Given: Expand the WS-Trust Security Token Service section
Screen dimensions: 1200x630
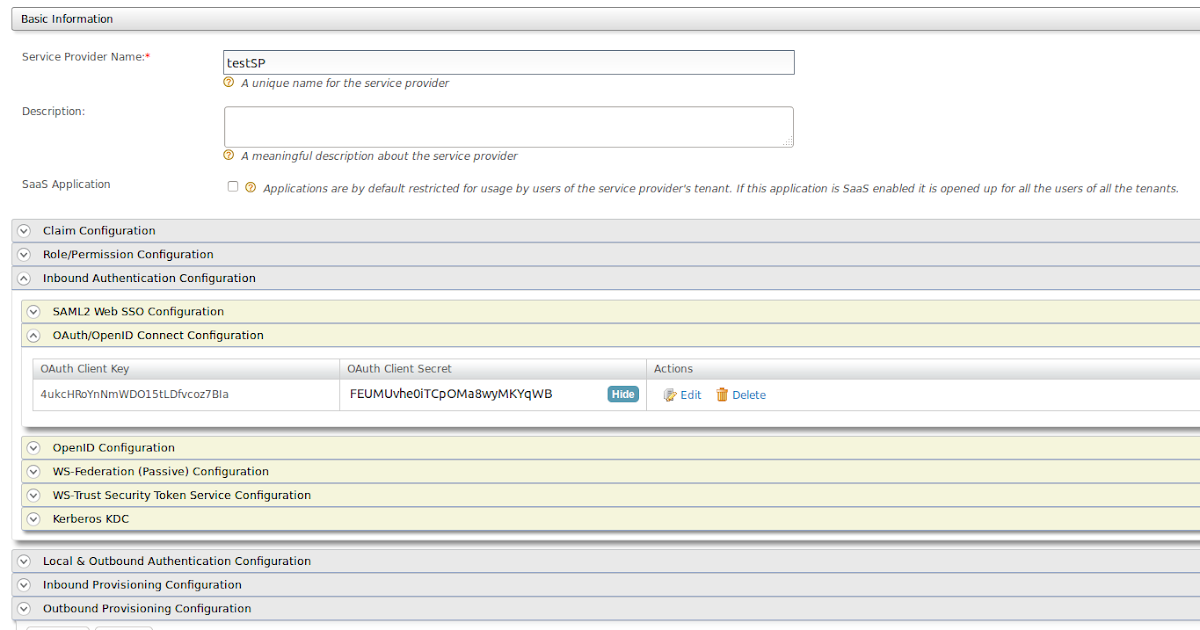Looking at the screenshot, I should coord(33,495).
